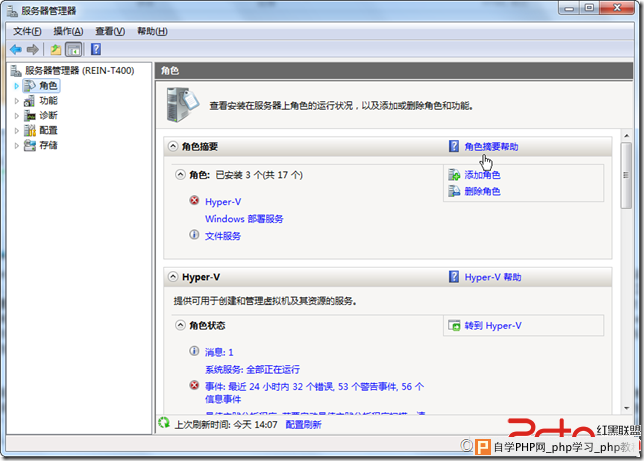Select the 诊断 tree item label
The image size is (644, 461).
(x=48, y=115)
